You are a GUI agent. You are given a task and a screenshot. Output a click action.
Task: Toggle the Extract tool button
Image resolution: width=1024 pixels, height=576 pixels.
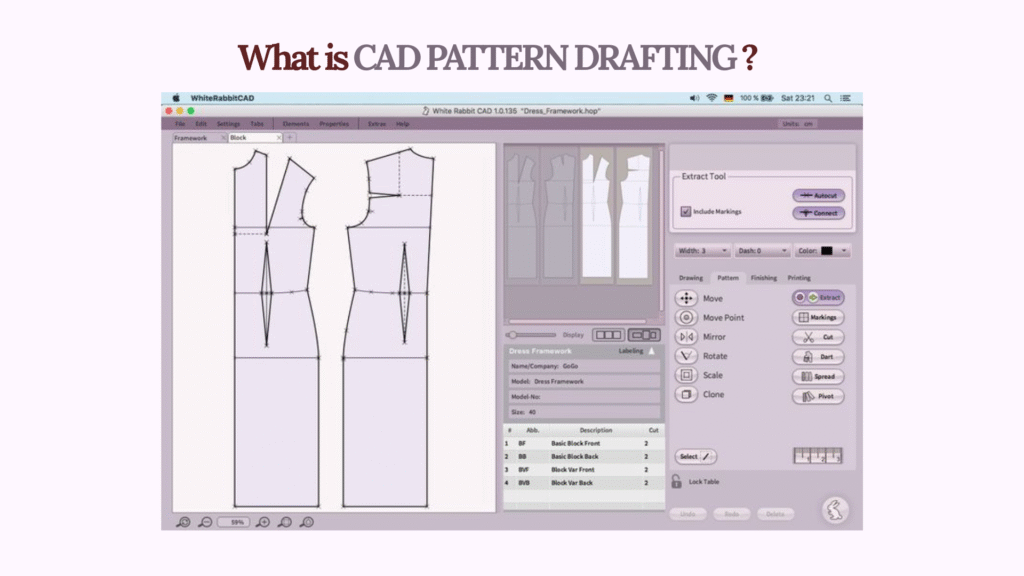point(818,297)
